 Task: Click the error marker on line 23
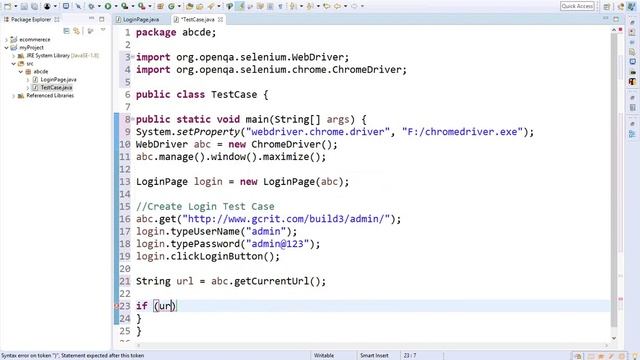[x=116, y=306]
